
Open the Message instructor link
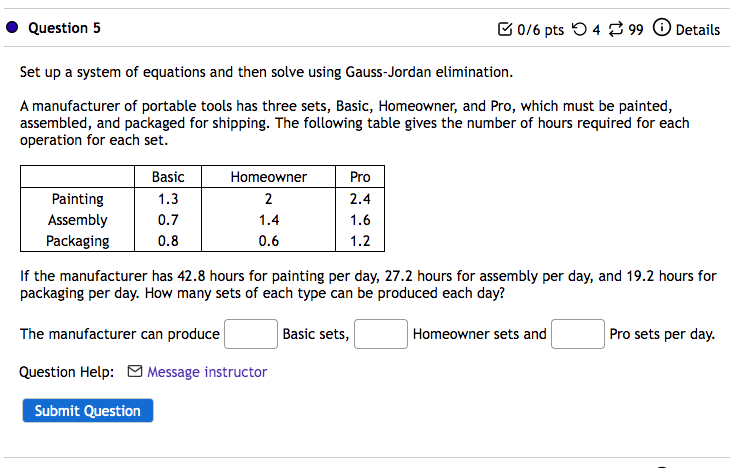(x=207, y=372)
